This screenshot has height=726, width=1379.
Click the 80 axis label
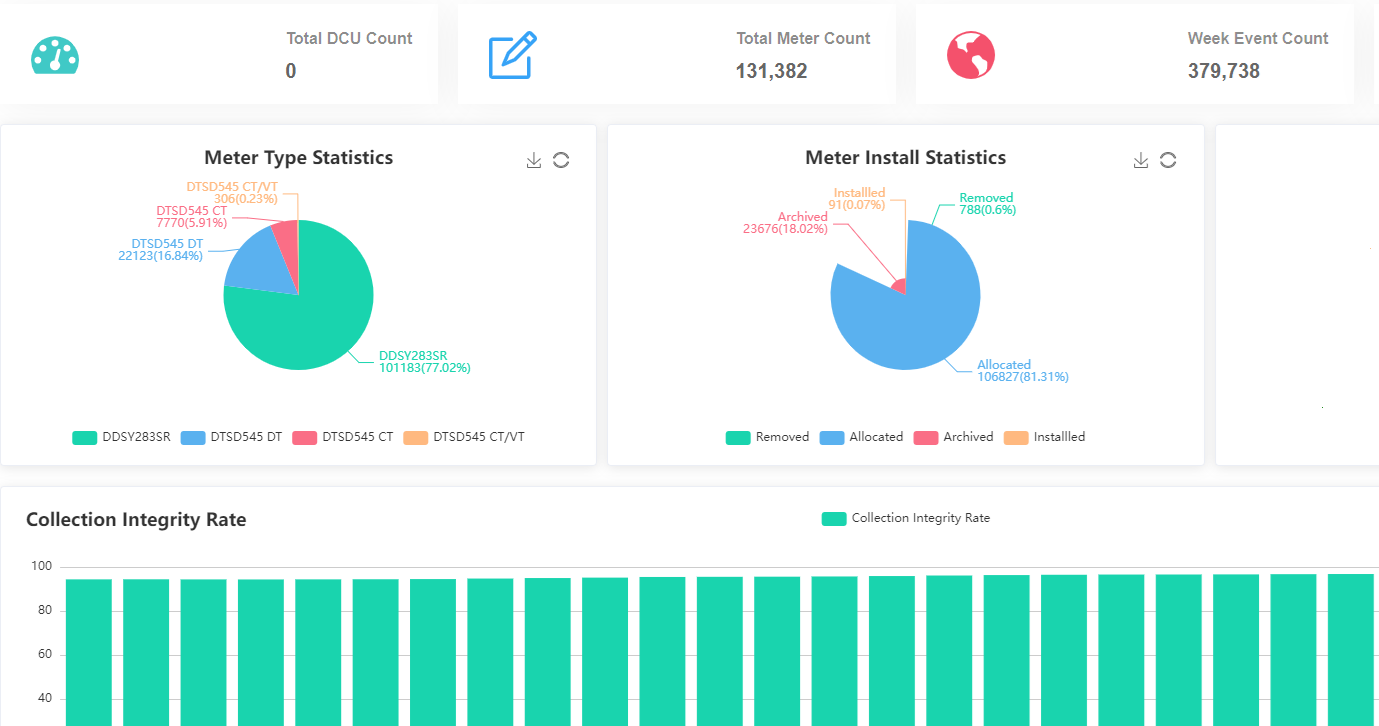(x=45, y=611)
